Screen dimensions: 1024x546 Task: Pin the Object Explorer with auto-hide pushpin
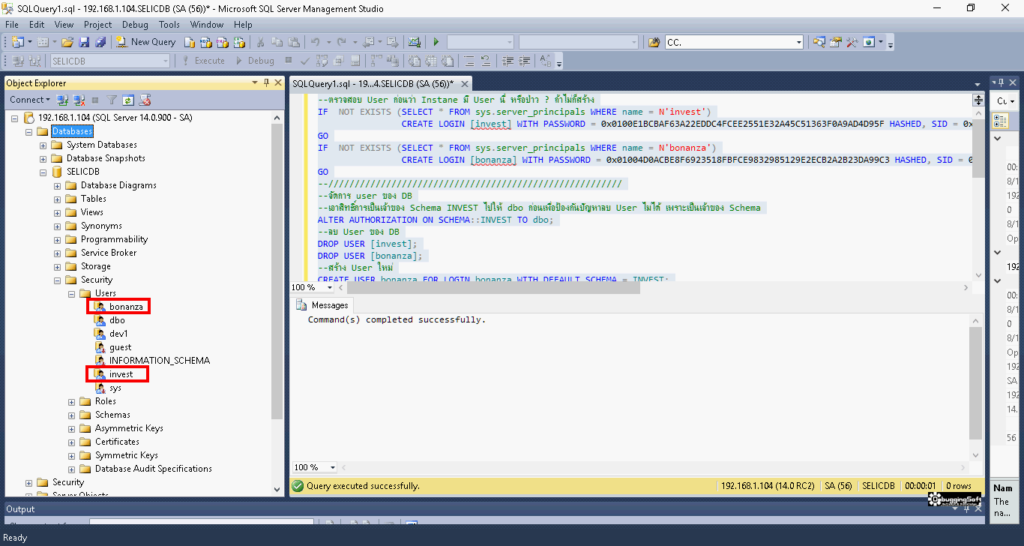[266, 83]
